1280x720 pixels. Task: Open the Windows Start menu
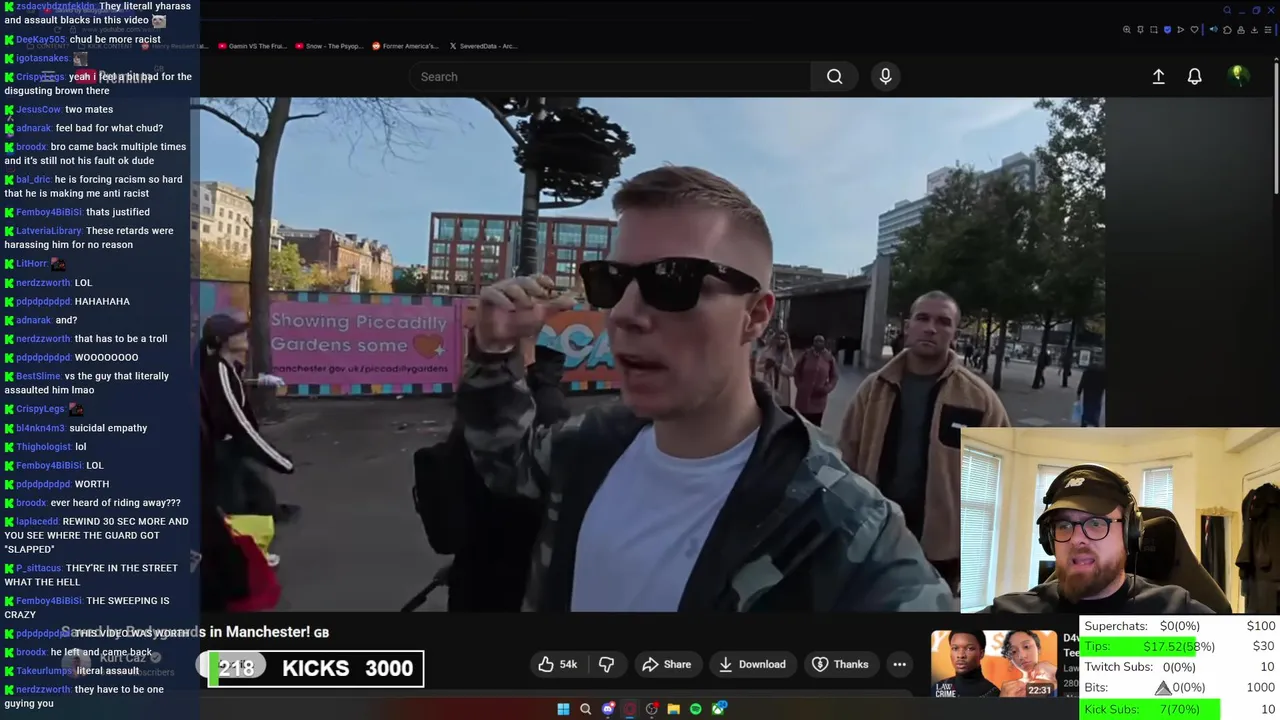tap(563, 709)
